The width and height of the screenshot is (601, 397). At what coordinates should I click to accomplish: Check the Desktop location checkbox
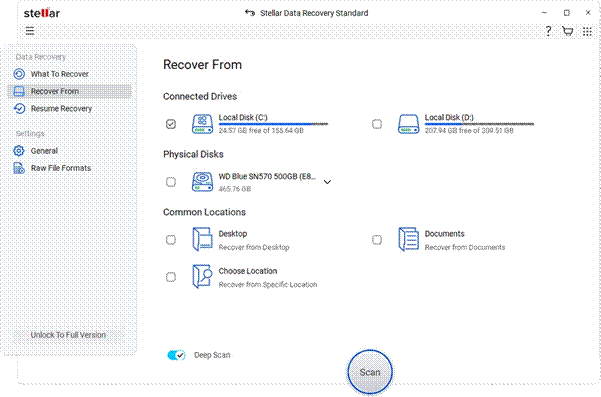tap(171, 240)
